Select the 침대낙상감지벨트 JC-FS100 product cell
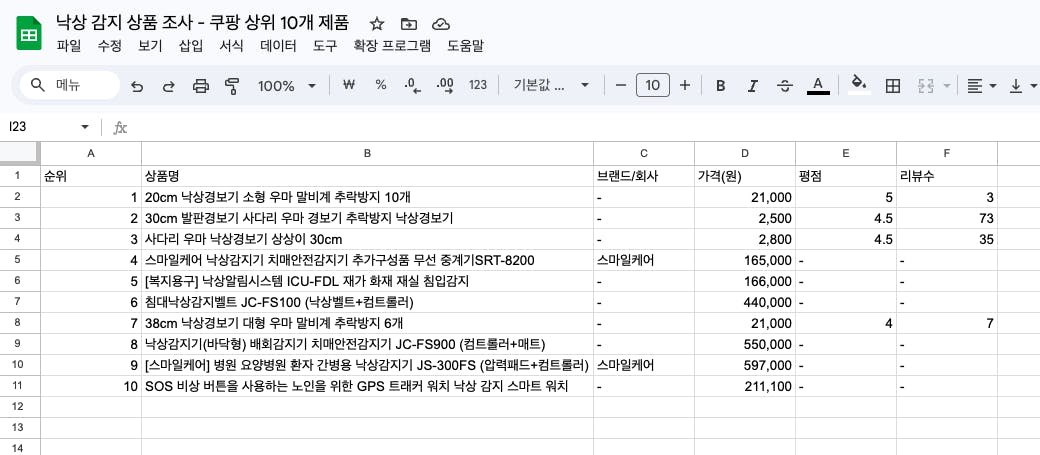 coord(367,302)
